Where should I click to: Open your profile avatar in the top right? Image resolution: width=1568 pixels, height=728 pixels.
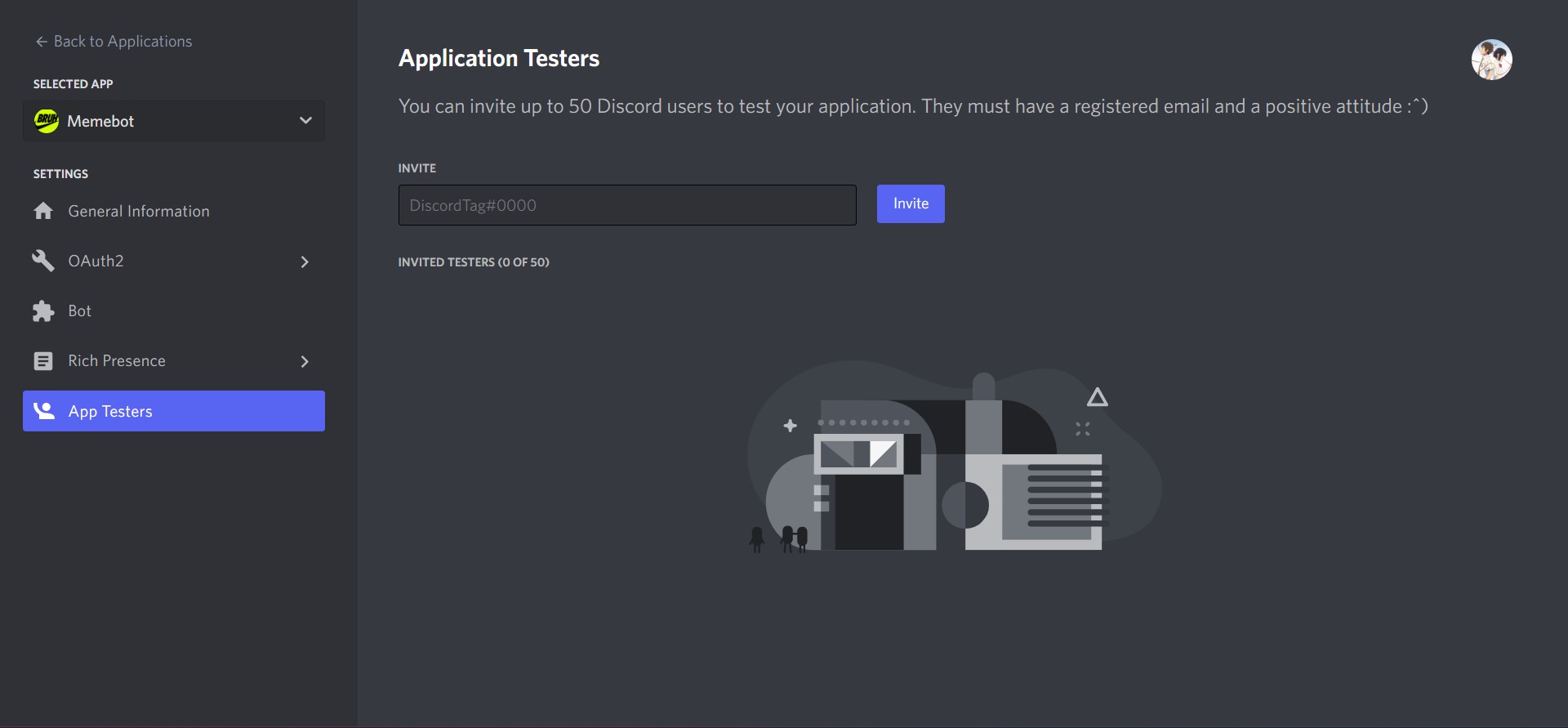1492,59
